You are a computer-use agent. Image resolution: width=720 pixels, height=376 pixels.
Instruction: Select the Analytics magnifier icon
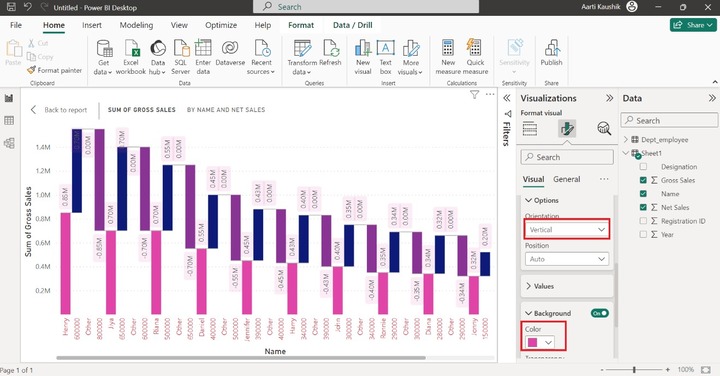click(x=604, y=129)
